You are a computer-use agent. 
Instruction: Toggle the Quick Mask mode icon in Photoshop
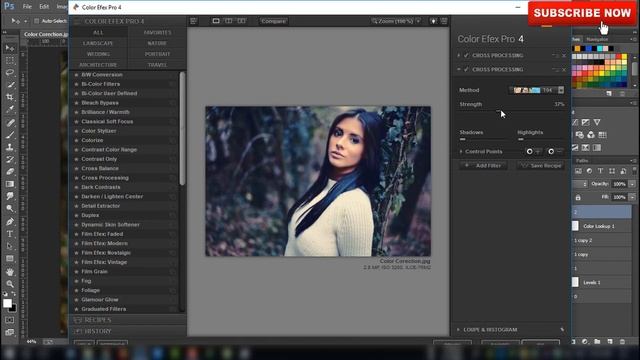pyautogui.click(x=10, y=320)
